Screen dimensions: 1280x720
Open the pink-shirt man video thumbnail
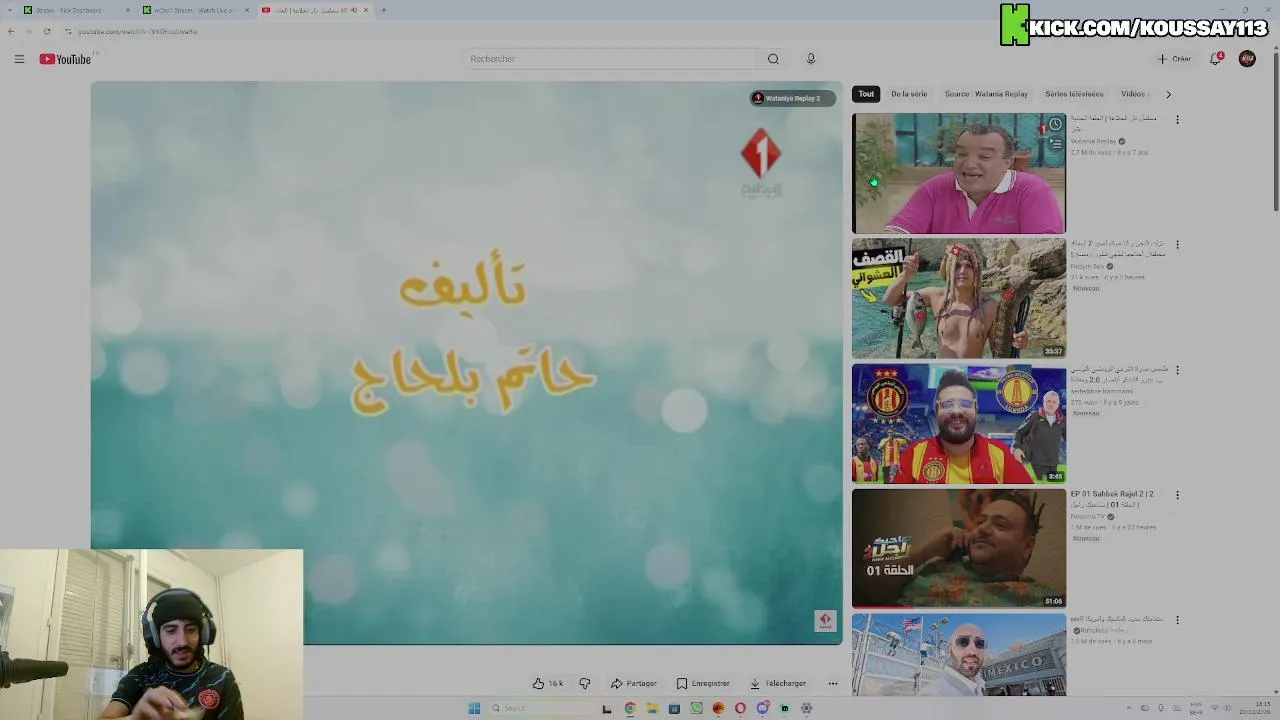point(958,173)
